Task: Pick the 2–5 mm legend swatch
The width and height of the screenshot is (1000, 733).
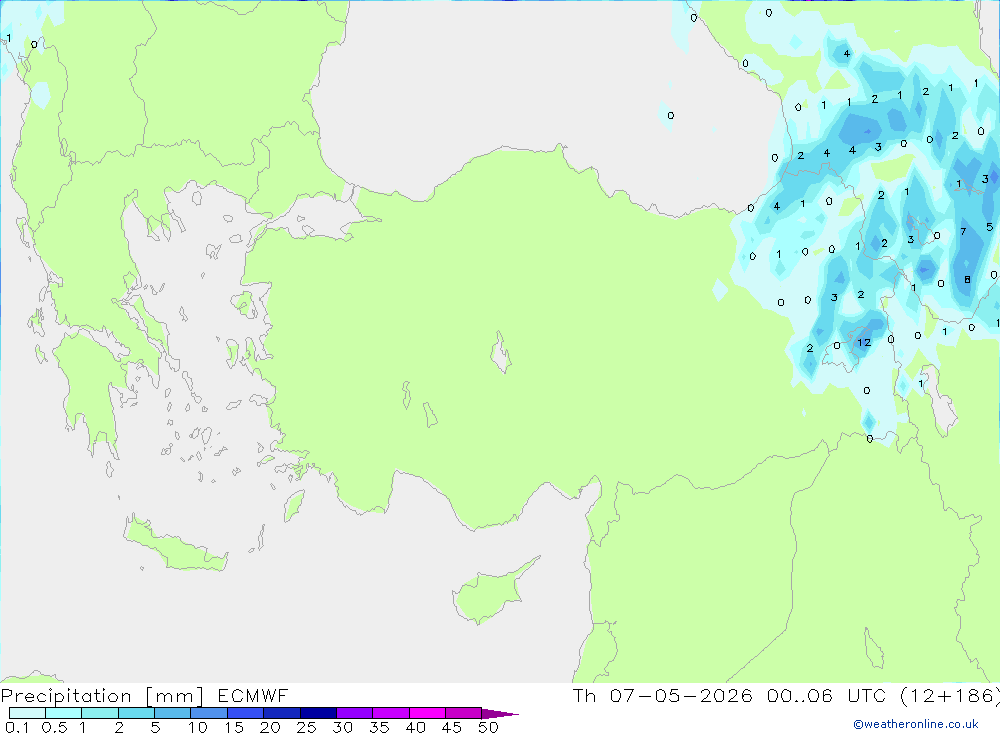Action: [x=136, y=713]
